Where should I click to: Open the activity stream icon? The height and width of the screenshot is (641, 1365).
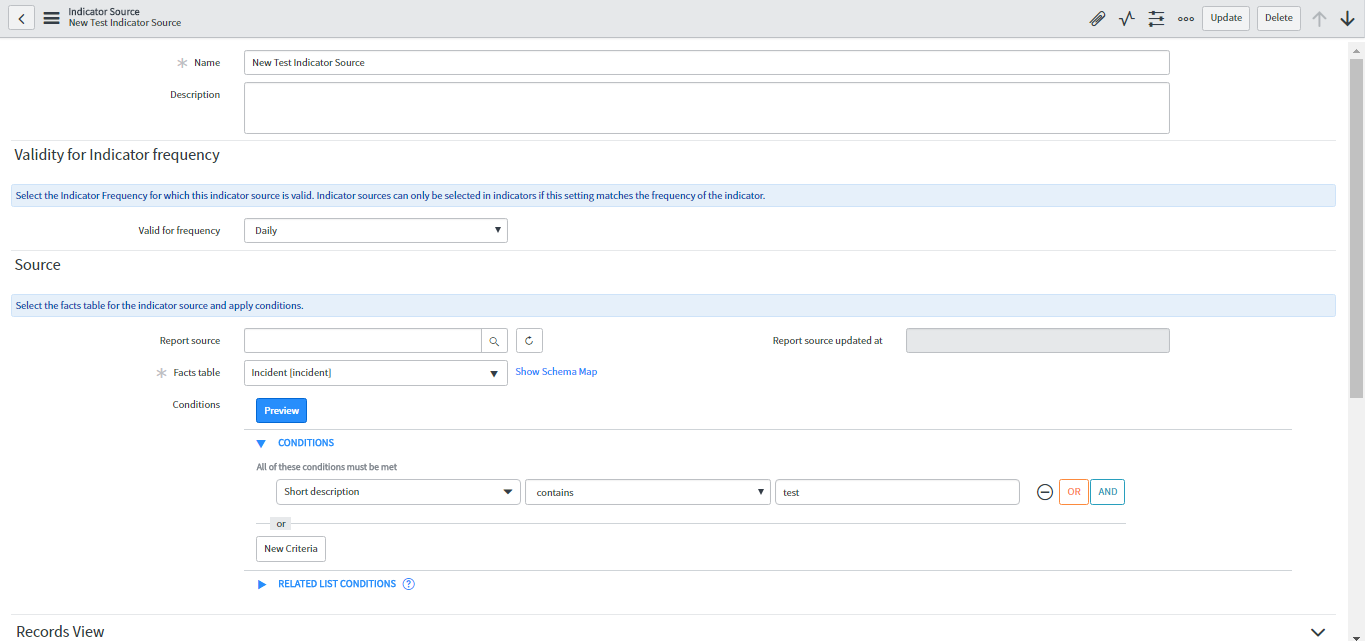pos(1127,18)
